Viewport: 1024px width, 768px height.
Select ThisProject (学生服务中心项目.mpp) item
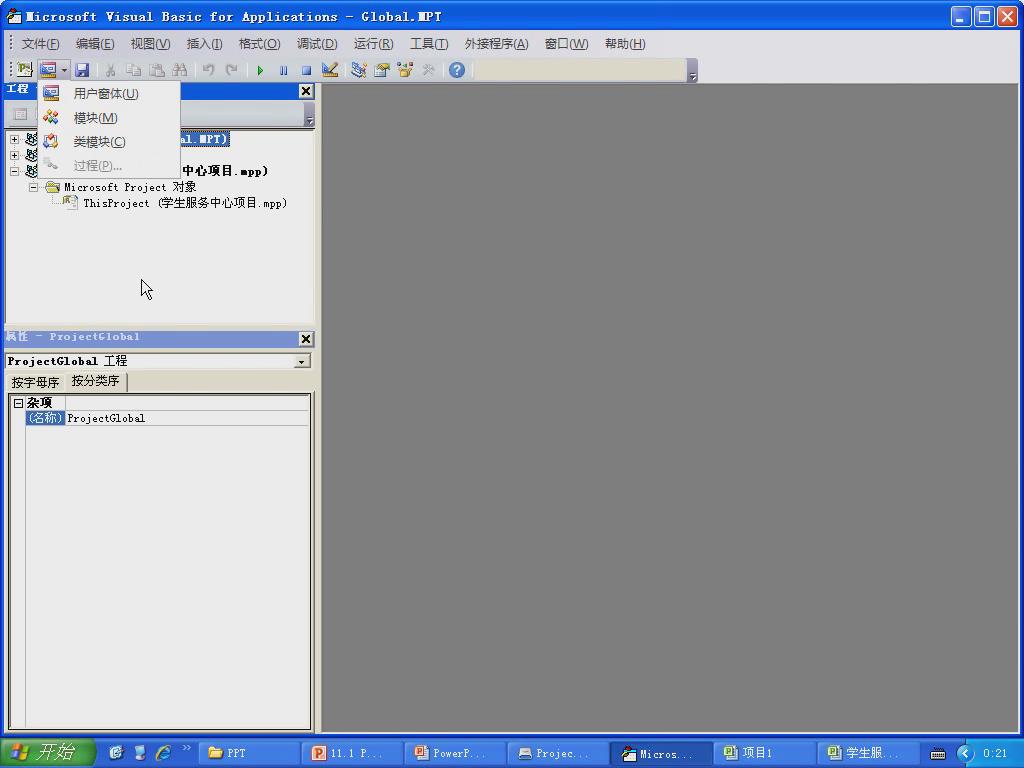185,203
